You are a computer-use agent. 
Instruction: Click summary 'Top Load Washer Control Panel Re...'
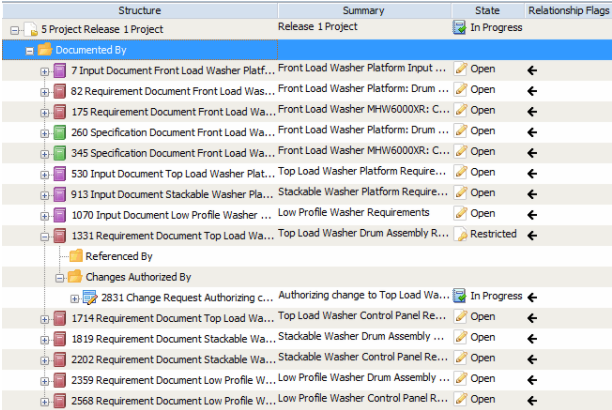(x=362, y=316)
